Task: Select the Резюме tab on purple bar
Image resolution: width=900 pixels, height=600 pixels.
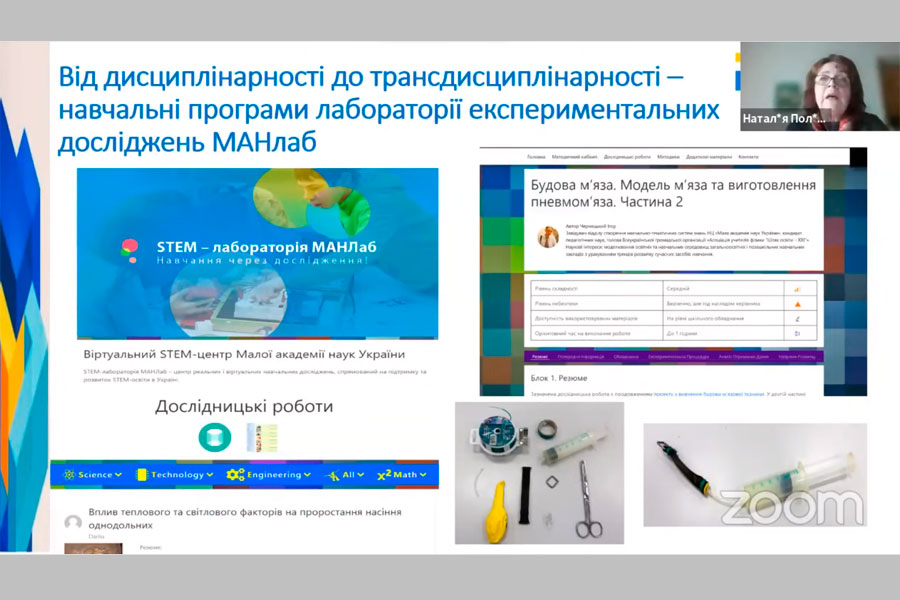Action: tap(540, 357)
